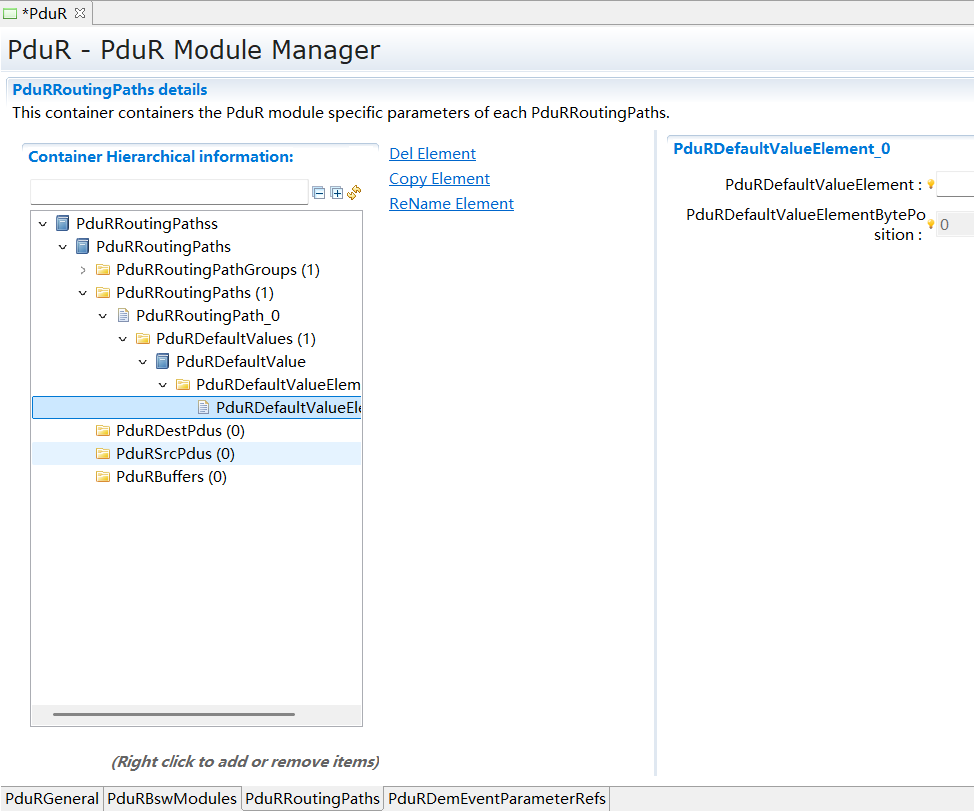Image resolution: width=974 pixels, height=811 pixels.
Task: Click the module icon of PduRRoutingPathss root
Action: click(x=60, y=223)
